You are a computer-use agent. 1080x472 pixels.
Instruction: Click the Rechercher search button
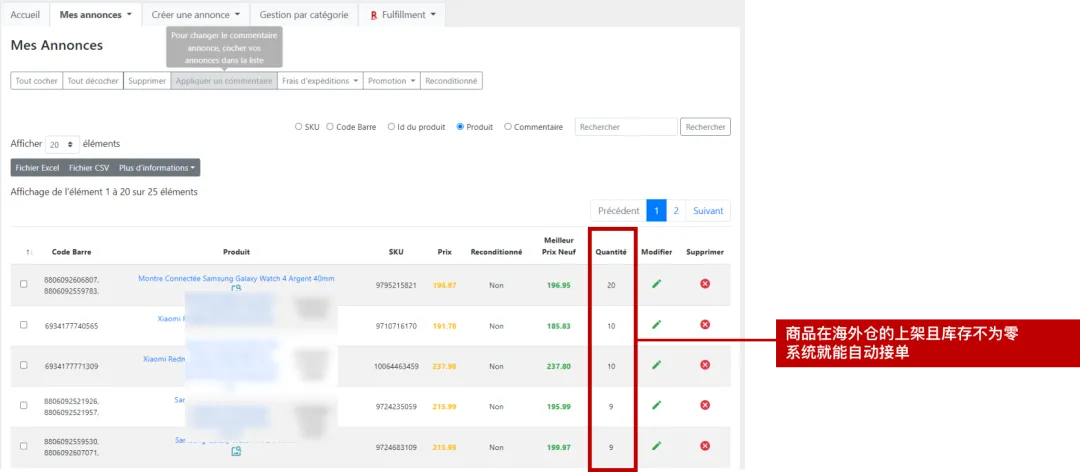(705, 127)
